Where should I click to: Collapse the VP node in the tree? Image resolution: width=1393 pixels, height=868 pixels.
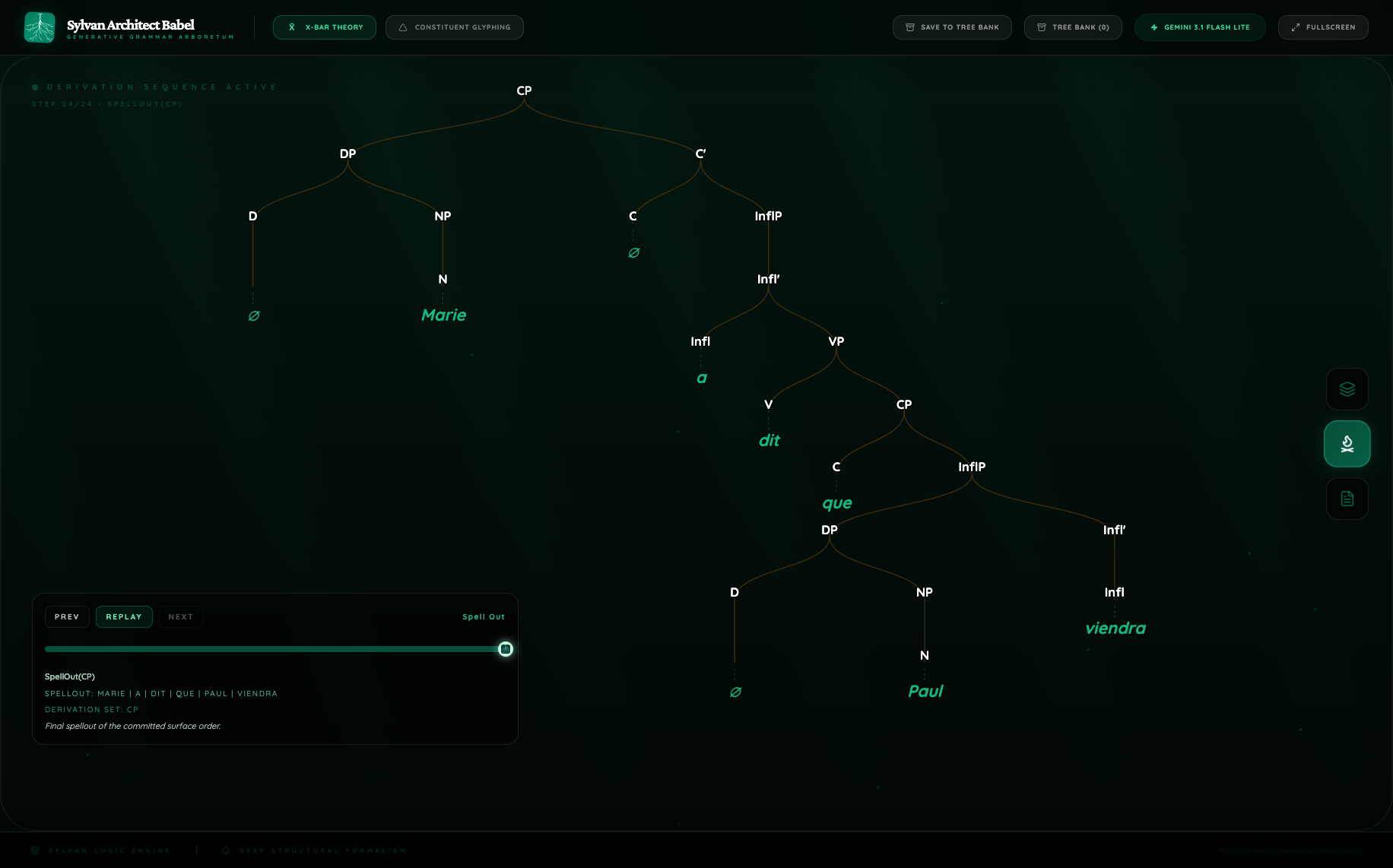[x=836, y=341]
